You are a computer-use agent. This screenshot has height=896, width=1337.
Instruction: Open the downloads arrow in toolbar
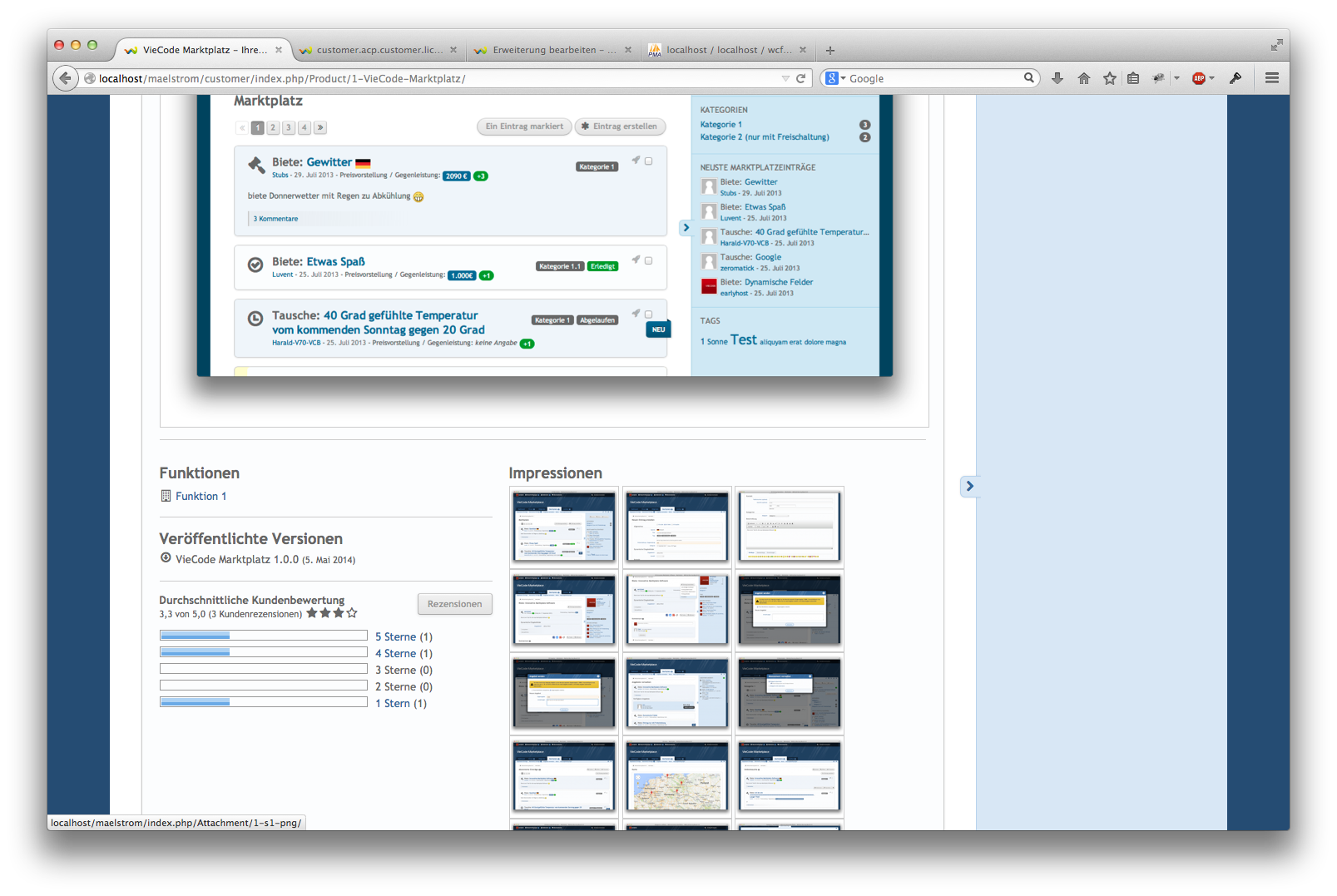click(x=1057, y=78)
